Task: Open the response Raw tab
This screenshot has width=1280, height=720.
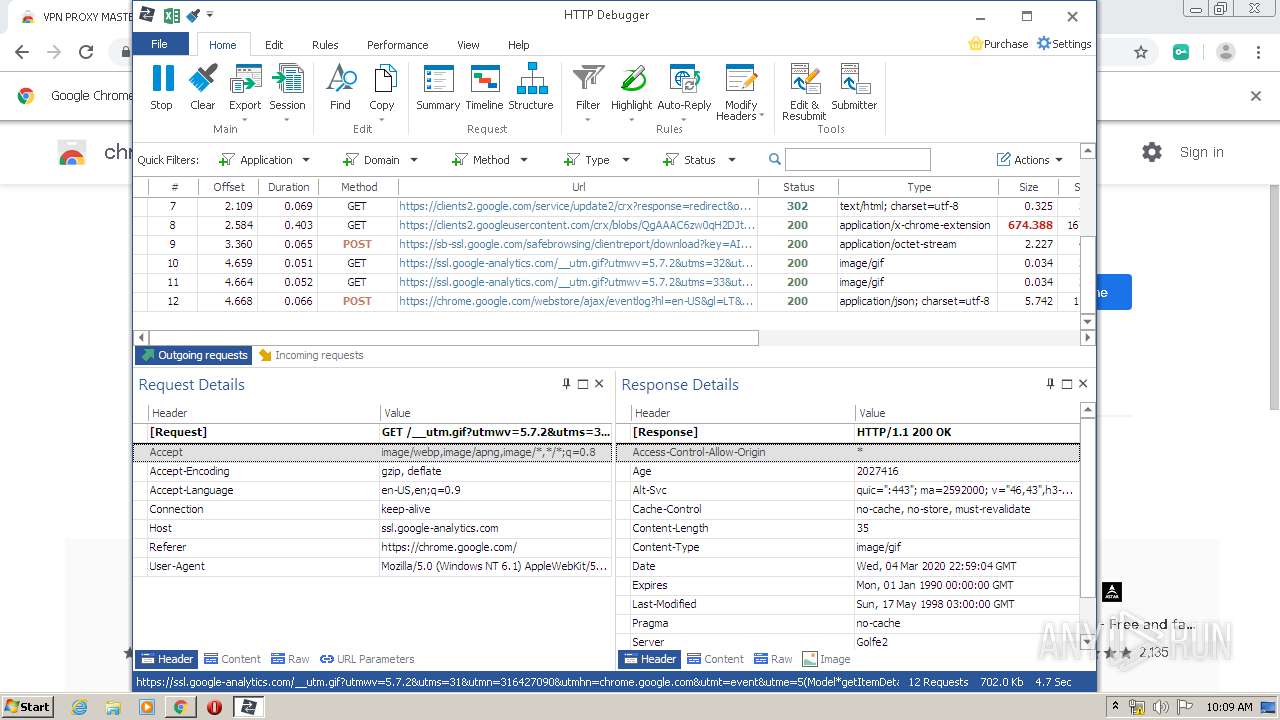Action: [772, 659]
